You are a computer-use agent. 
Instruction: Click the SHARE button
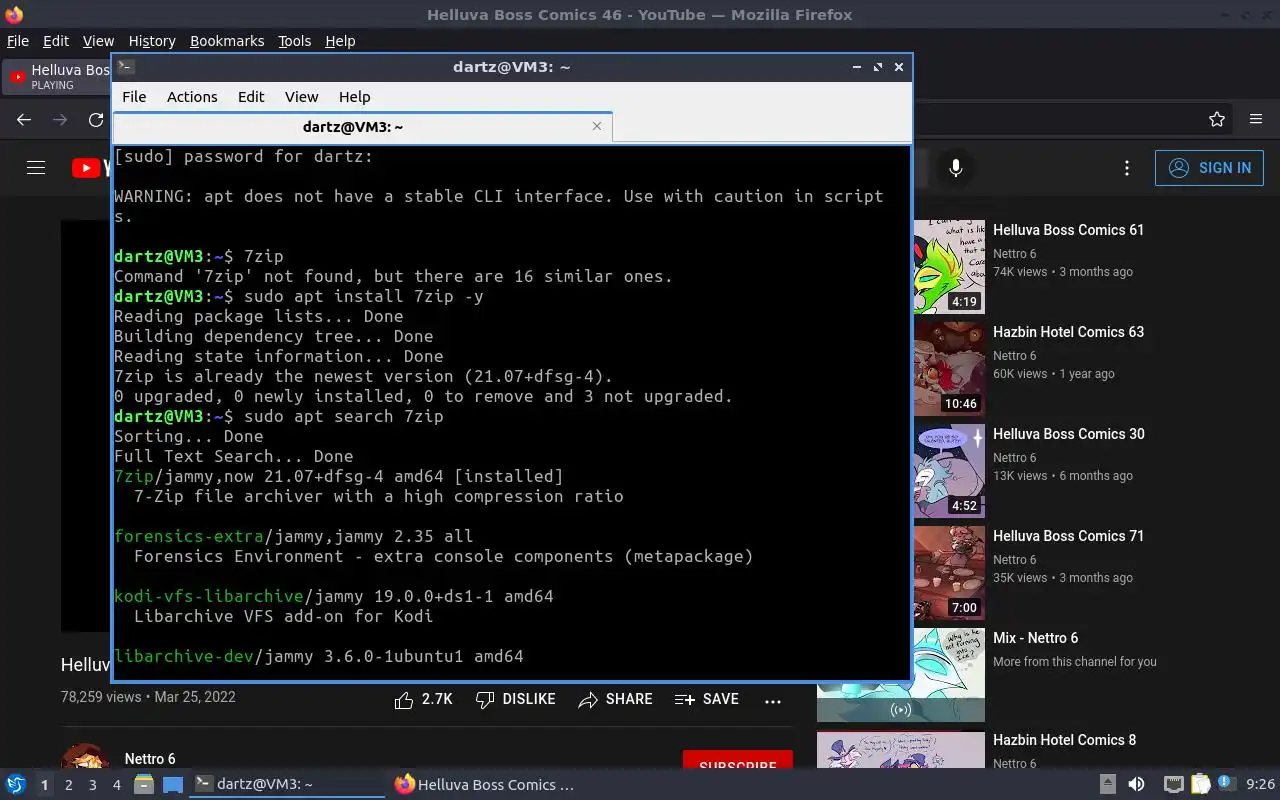(615, 700)
